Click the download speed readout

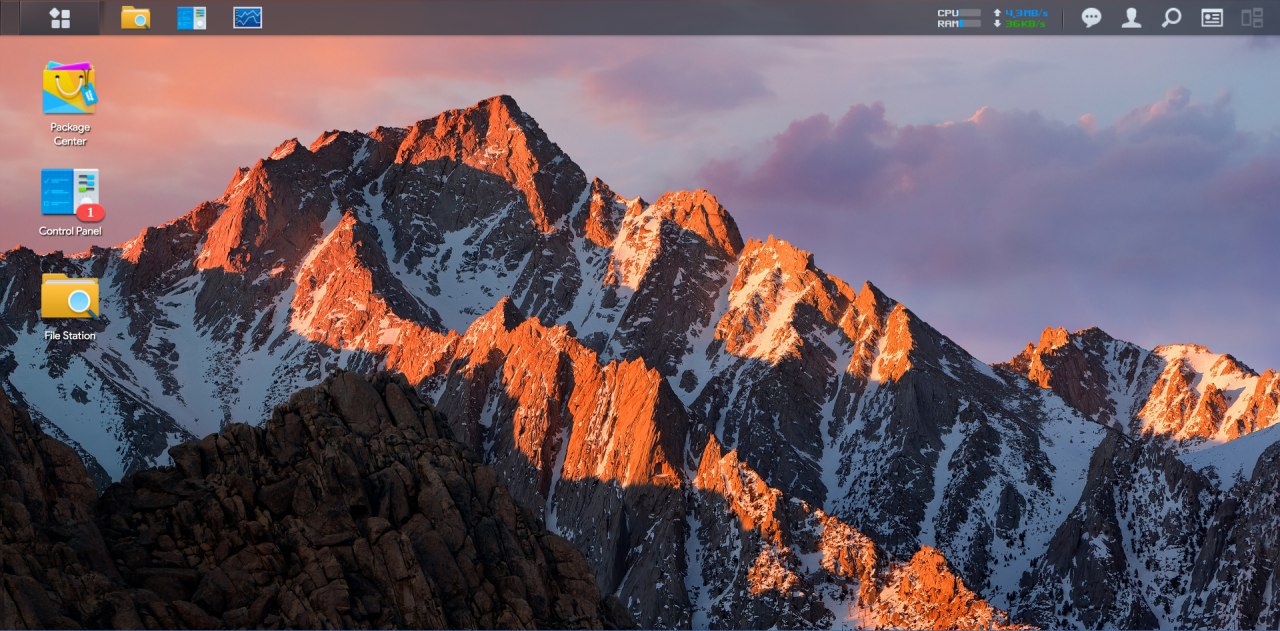click(x=1025, y=24)
